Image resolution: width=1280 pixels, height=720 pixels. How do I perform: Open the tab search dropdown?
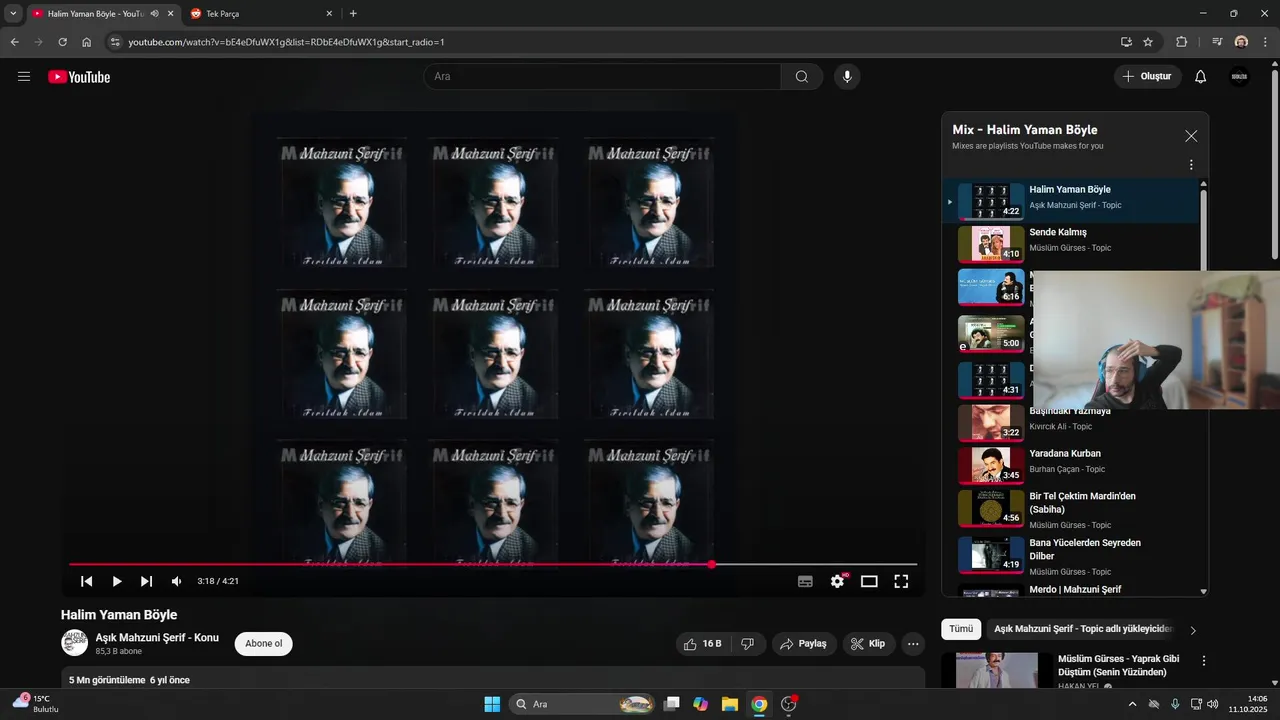coord(13,14)
